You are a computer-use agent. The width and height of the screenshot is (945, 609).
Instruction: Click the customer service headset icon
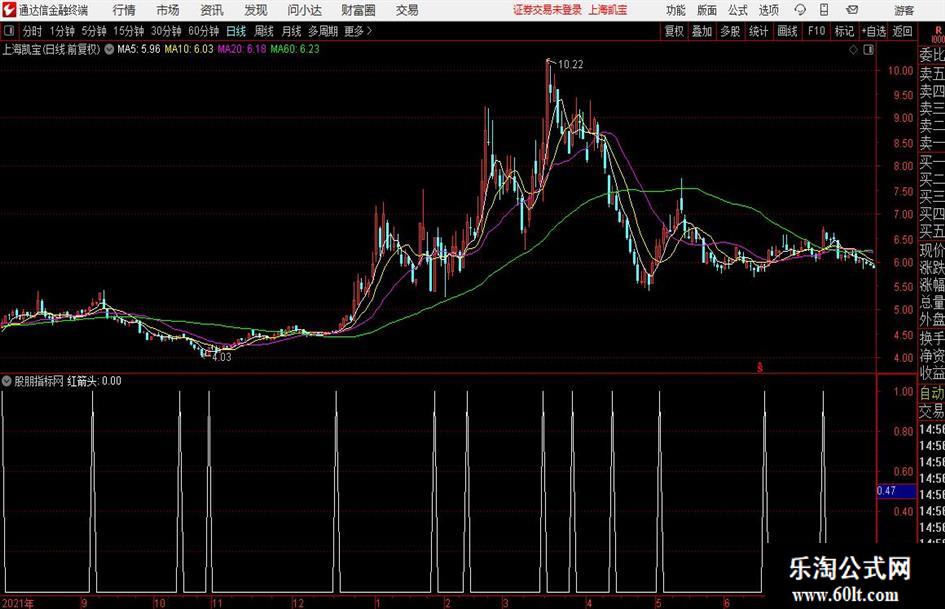(x=800, y=10)
